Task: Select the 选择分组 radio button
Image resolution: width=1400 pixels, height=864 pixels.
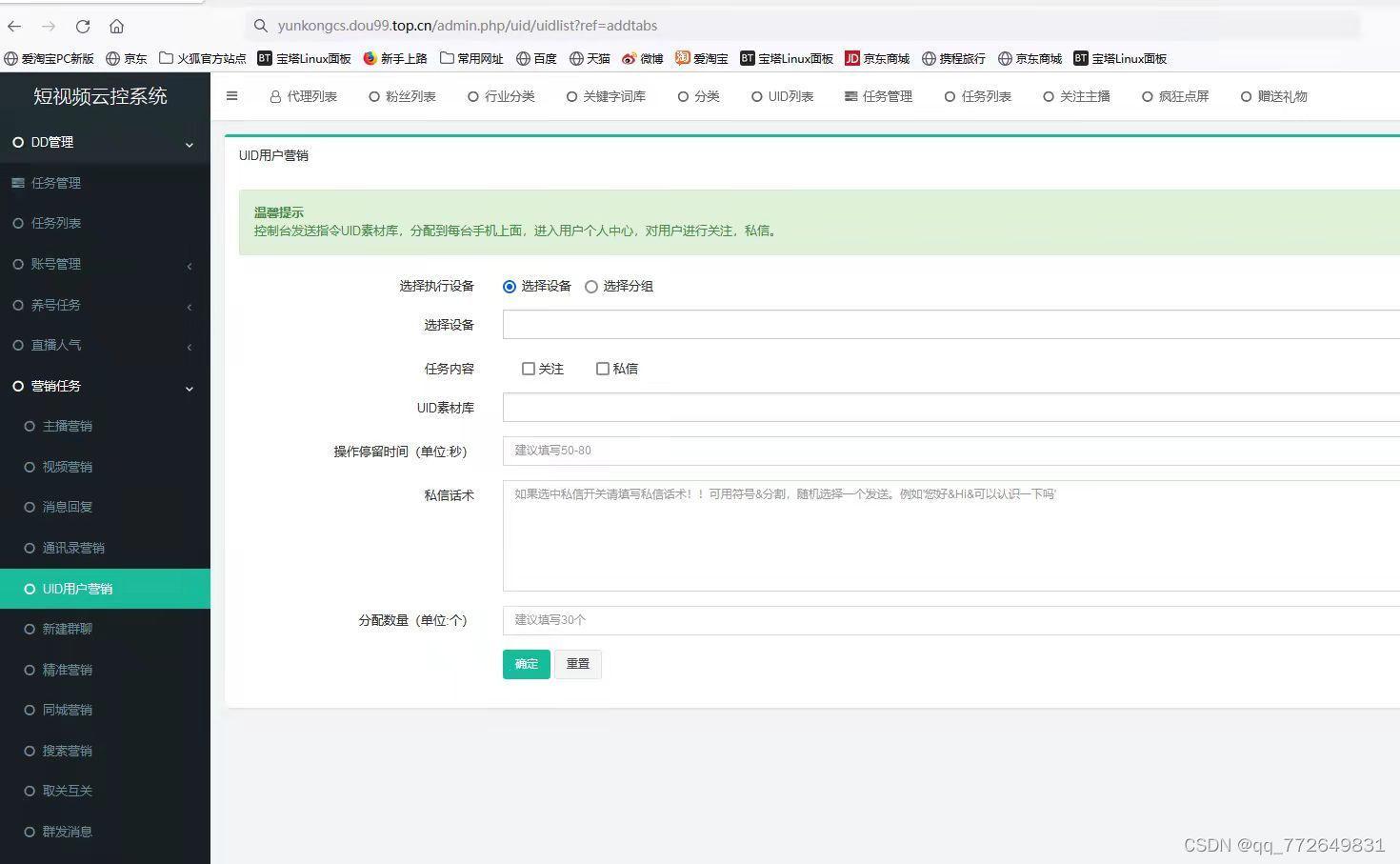Action: click(x=591, y=287)
